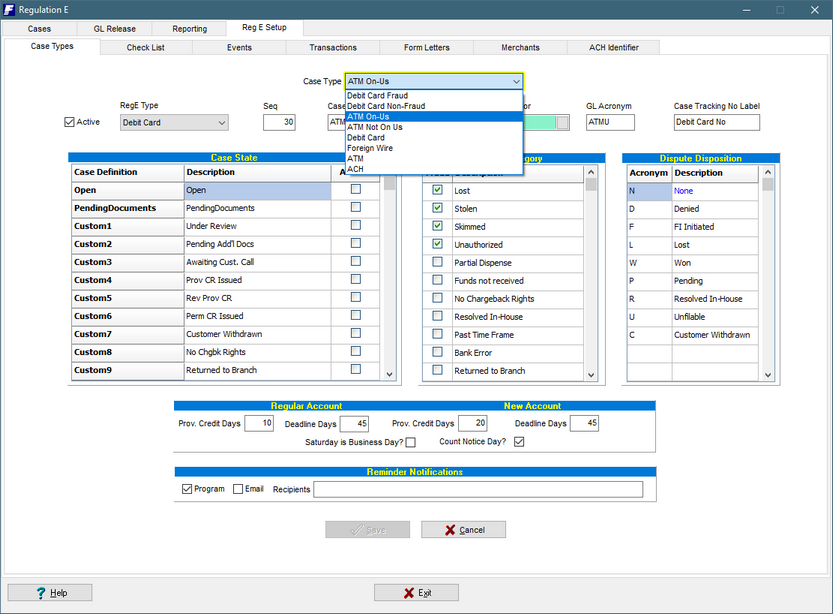Toggle the Unauthorized fraud checkbox
833x614 pixels.
point(437,244)
